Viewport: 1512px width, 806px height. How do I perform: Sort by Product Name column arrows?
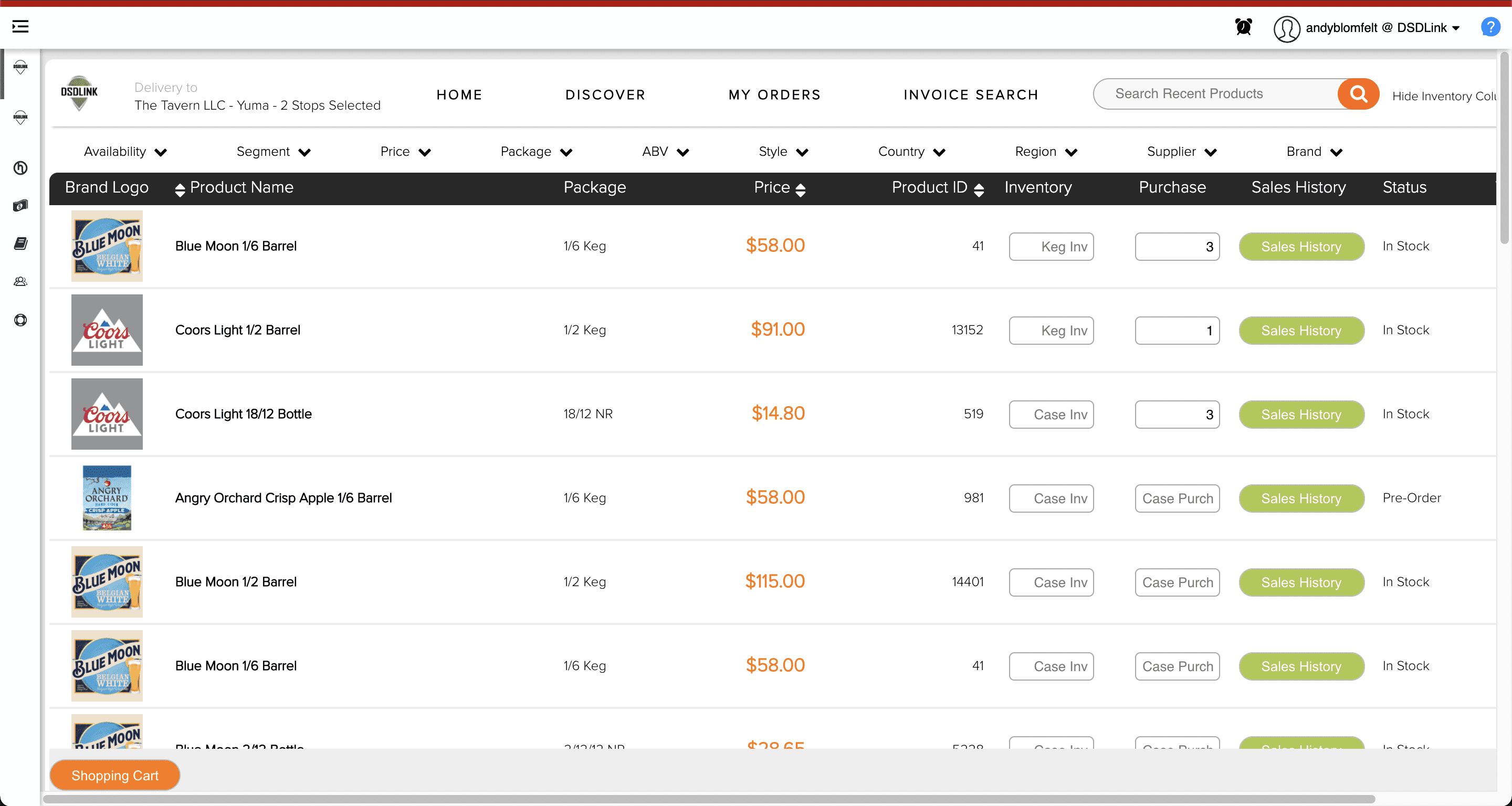point(180,189)
